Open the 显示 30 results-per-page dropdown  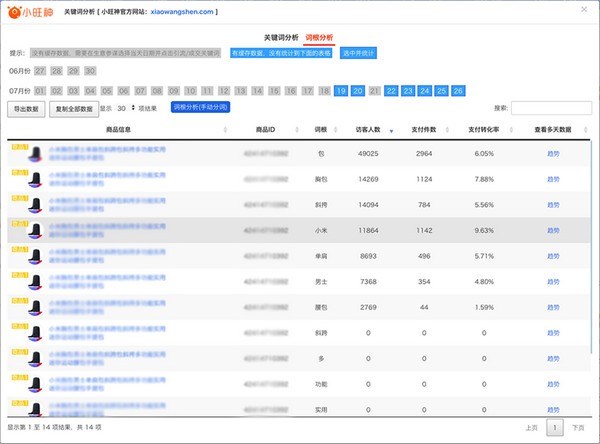coord(124,108)
